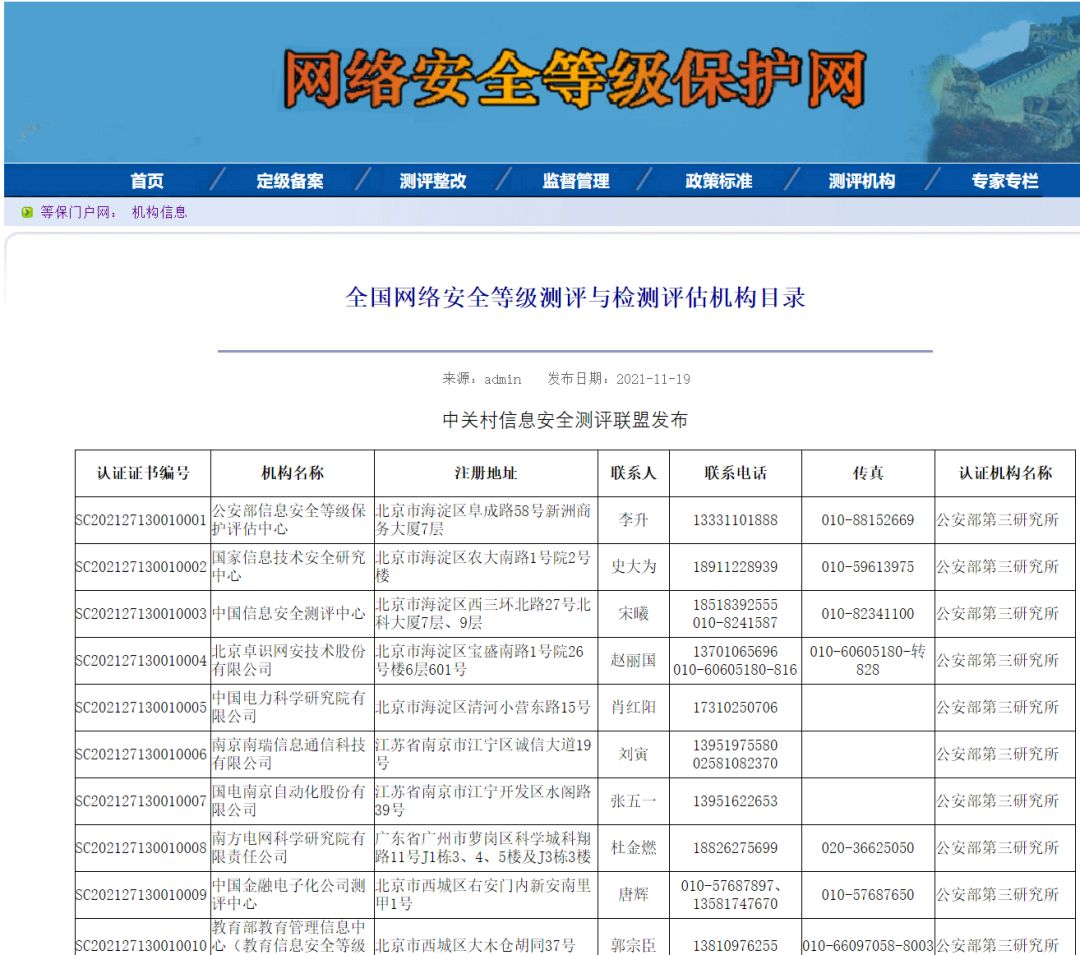Viewport: 1080px width, 955px height.
Task: Open the 定级备案 navigation item
Action: (x=290, y=181)
